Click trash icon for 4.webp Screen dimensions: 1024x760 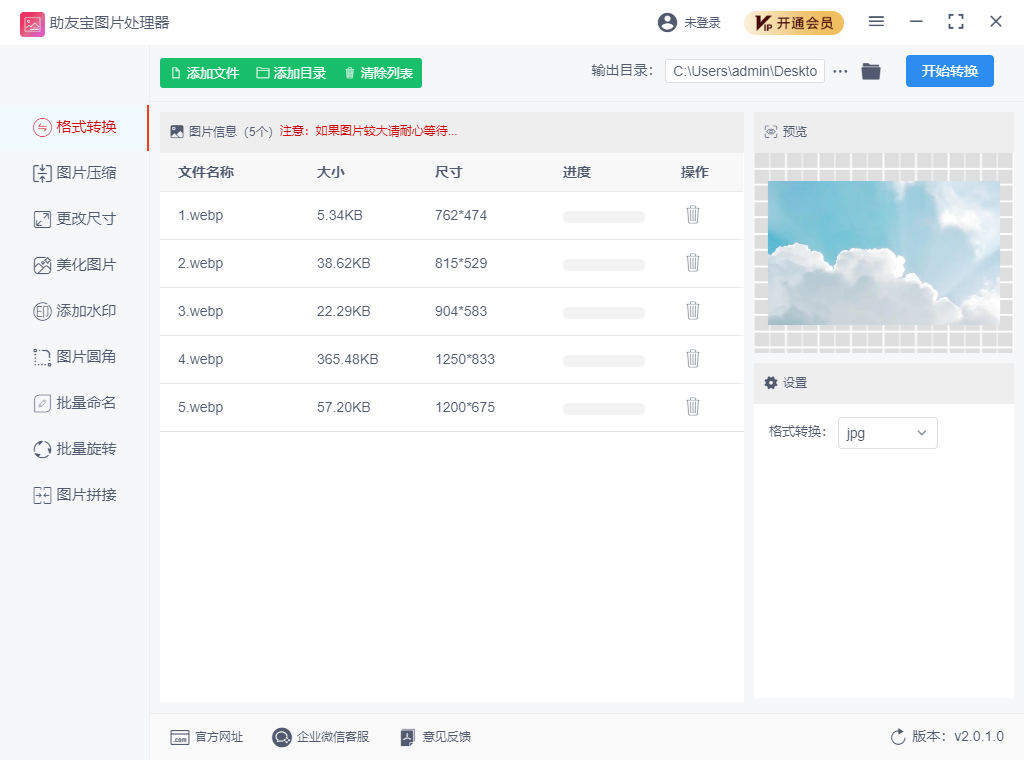(x=692, y=359)
